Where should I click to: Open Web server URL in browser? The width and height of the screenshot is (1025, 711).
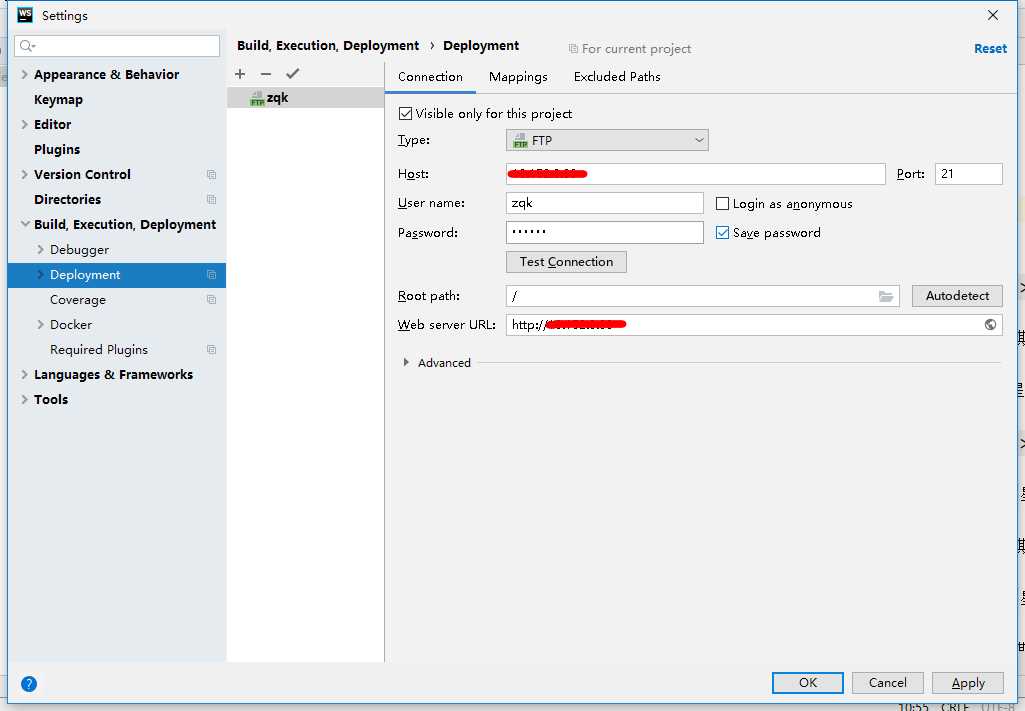click(x=990, y=325)
